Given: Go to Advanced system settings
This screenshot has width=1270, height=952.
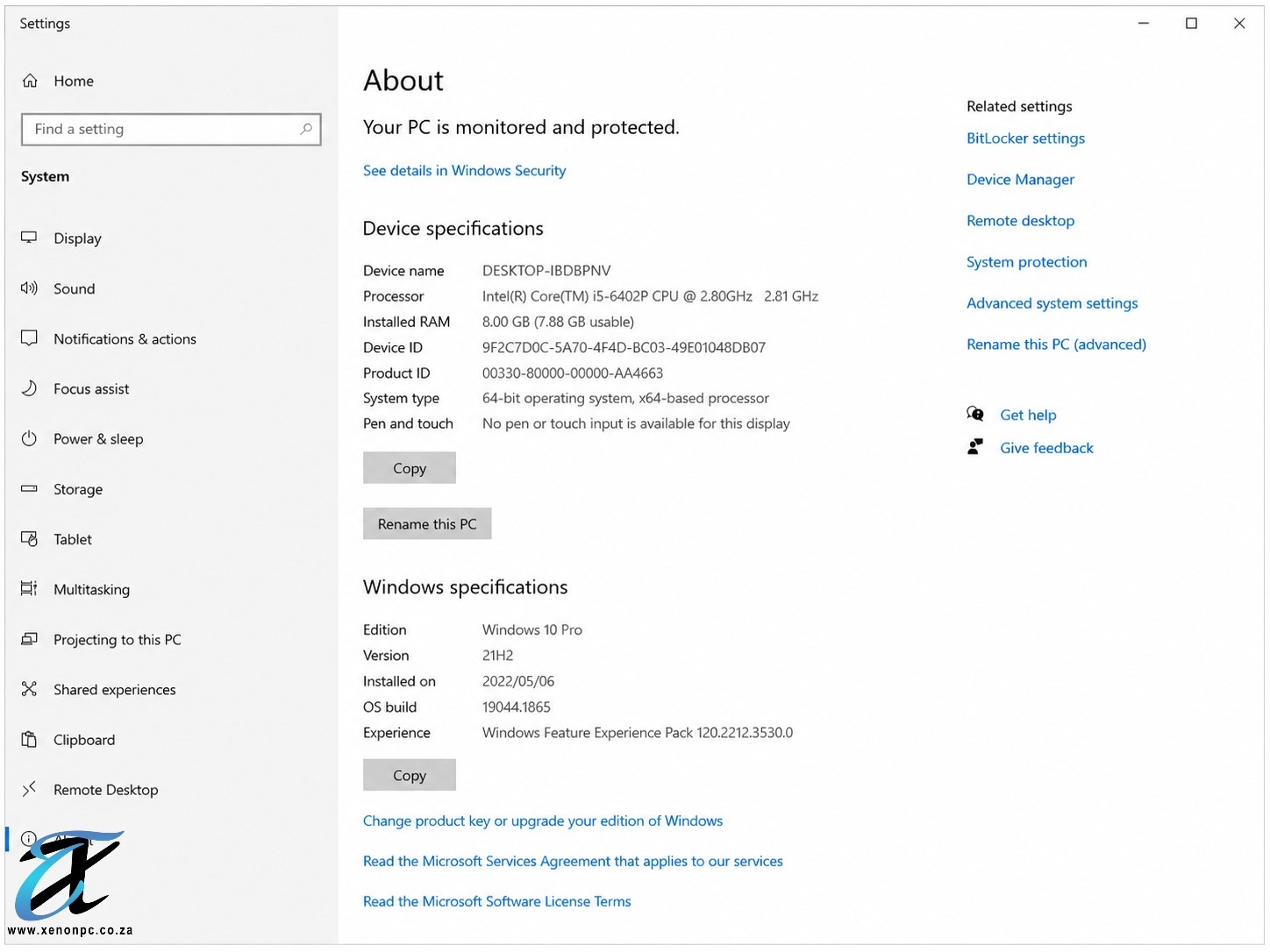Looking at the screenshot, I should coord(1052,303).
